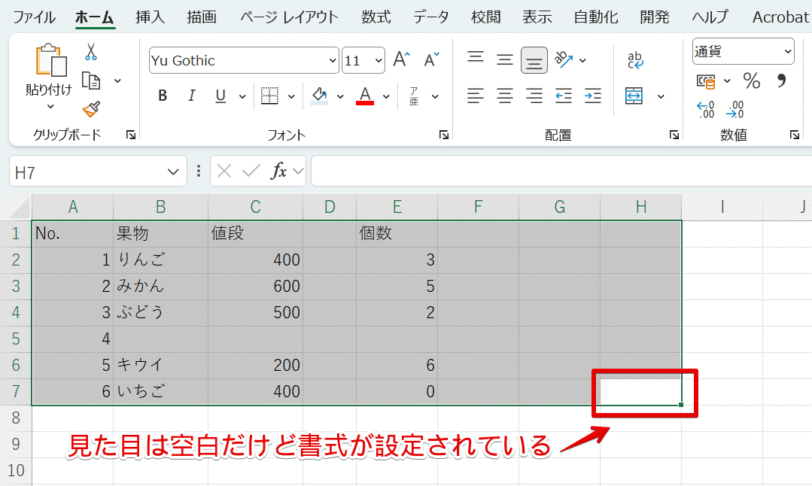The height and width of the screenshot is (486, 812).
Task: Apply borders using the border icon
Action: (269, 96)
